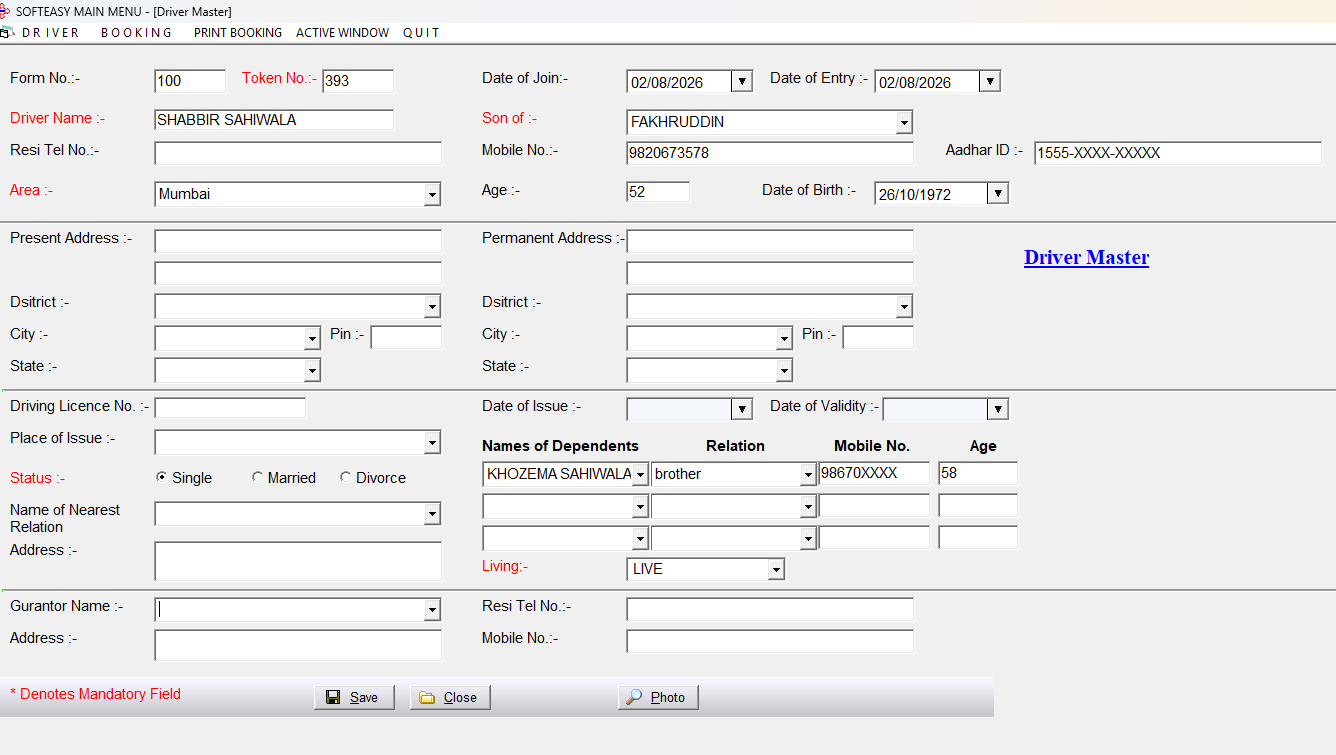Click the Close button
This screenshot has height=755, width=1336.
pyautogui.click(x=450, y=697)
